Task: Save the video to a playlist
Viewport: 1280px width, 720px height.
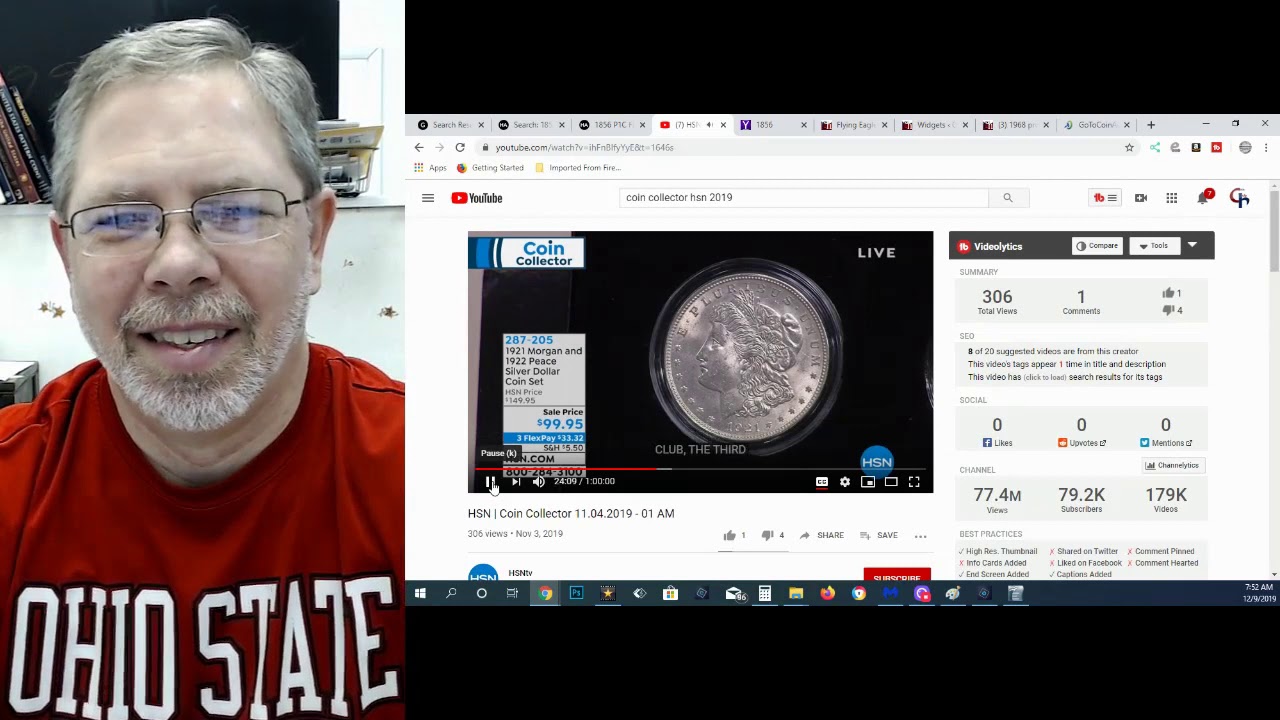Action: pyautogui.click(x=878, y=535)
